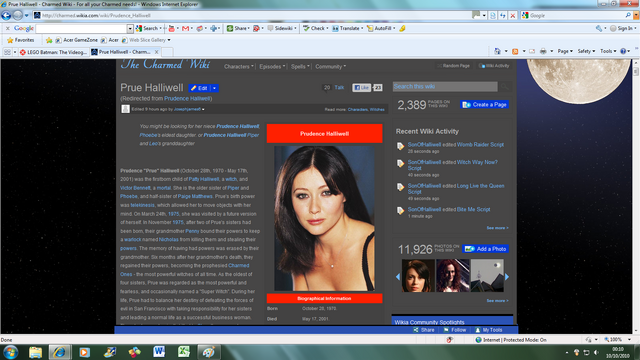Image resolution: width=640 pixels, height=360 pixels.
Task: Click the Gmail icon in Google toolbar
Action: (185, 28)
